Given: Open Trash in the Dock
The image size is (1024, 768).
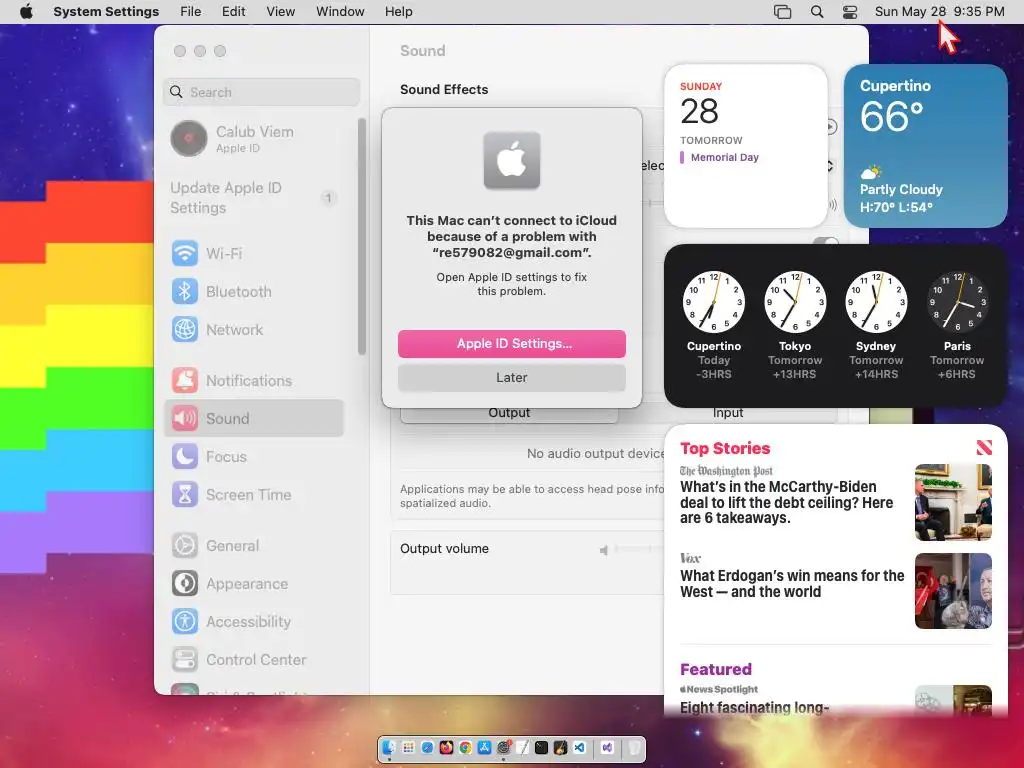Looking at the screenshot, I should click(x=634, y=747).
